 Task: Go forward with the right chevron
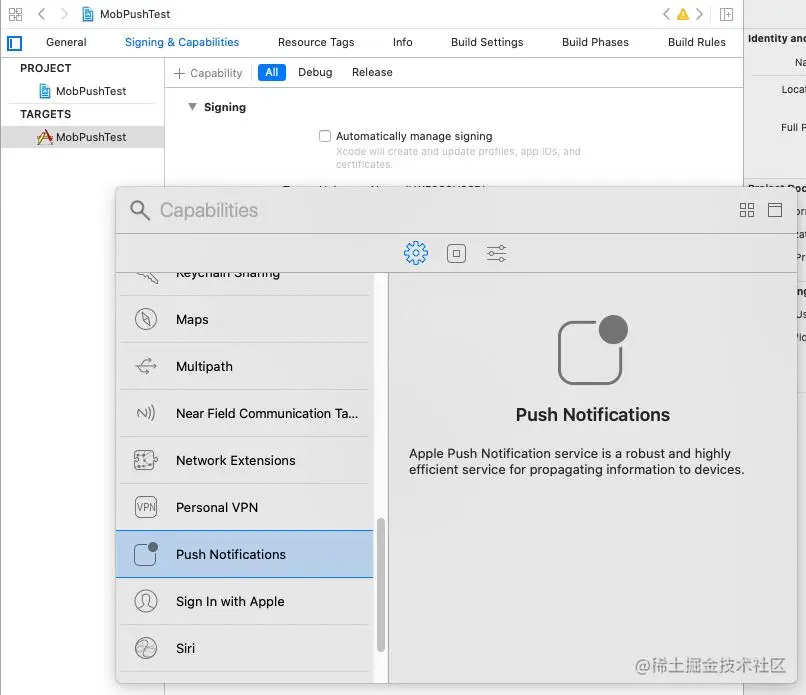coord(64,14)
